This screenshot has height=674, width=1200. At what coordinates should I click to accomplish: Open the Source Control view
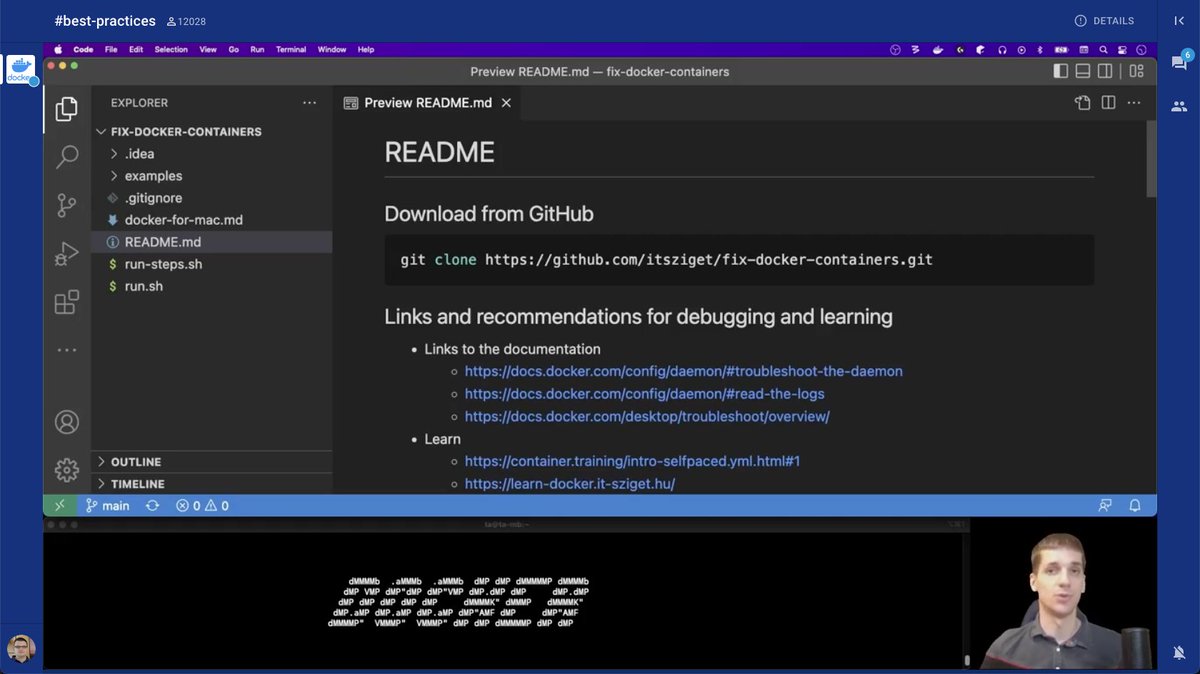point(67,205)
